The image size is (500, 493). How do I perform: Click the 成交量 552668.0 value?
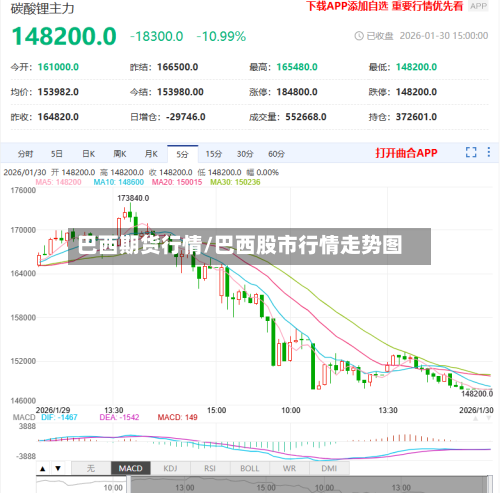306,117
